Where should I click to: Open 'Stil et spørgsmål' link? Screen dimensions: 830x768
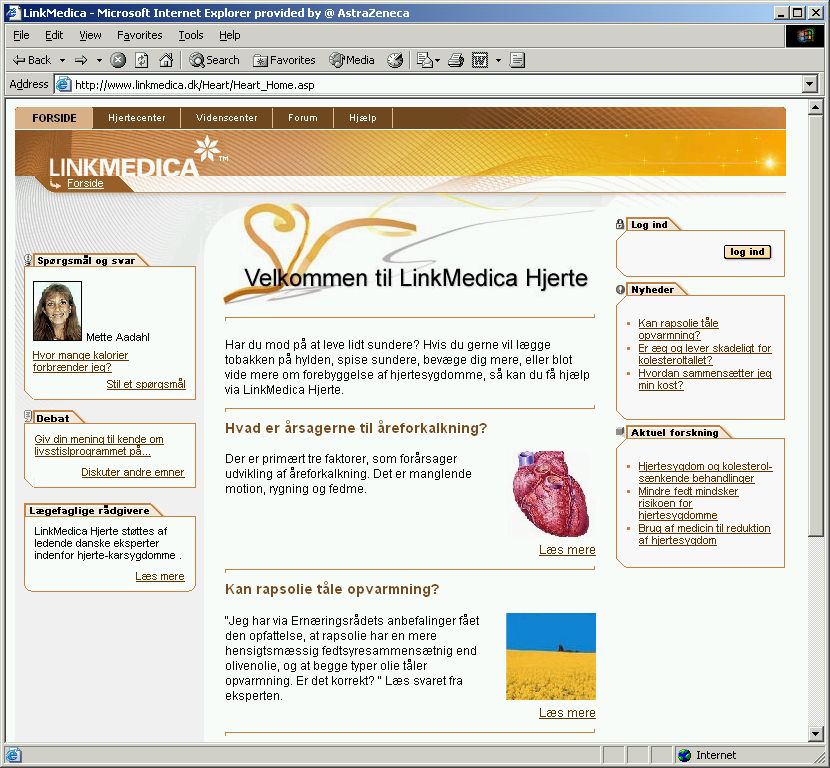146,384
